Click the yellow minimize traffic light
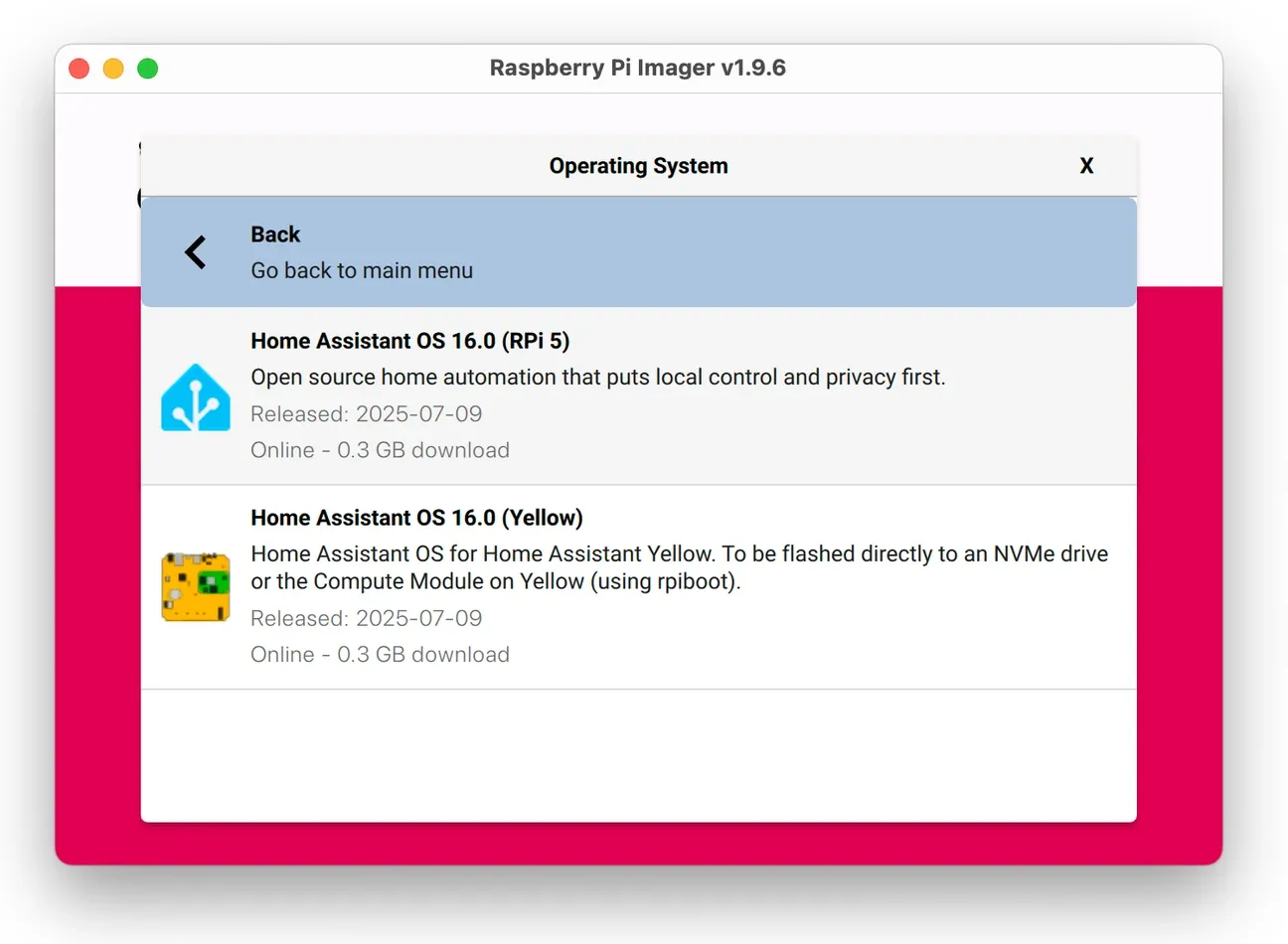This screenshot has width=1288, height=944. [112, 68]
